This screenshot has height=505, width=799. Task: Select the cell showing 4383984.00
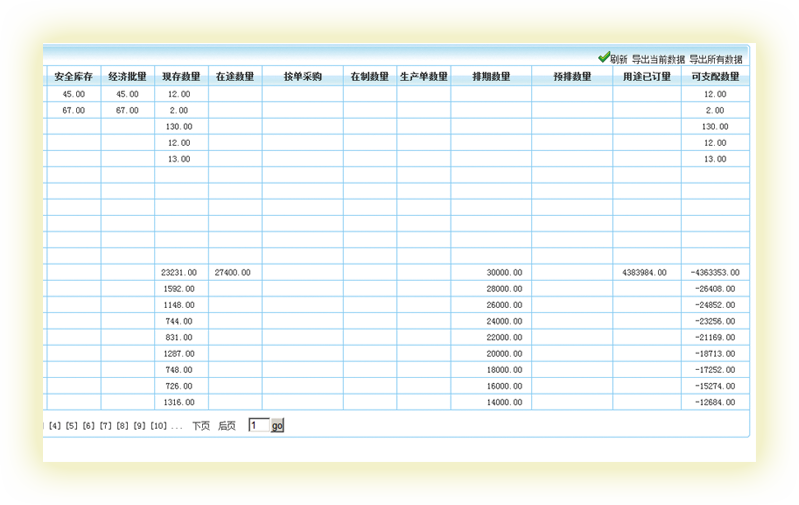pyautogui.click(x=645, y=272)
